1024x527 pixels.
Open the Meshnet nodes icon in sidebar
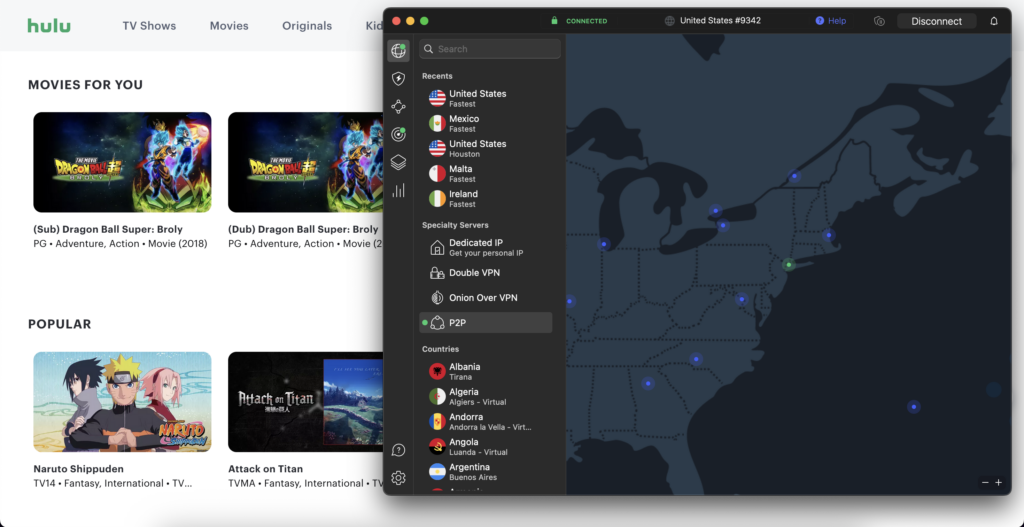click(398, 106)
